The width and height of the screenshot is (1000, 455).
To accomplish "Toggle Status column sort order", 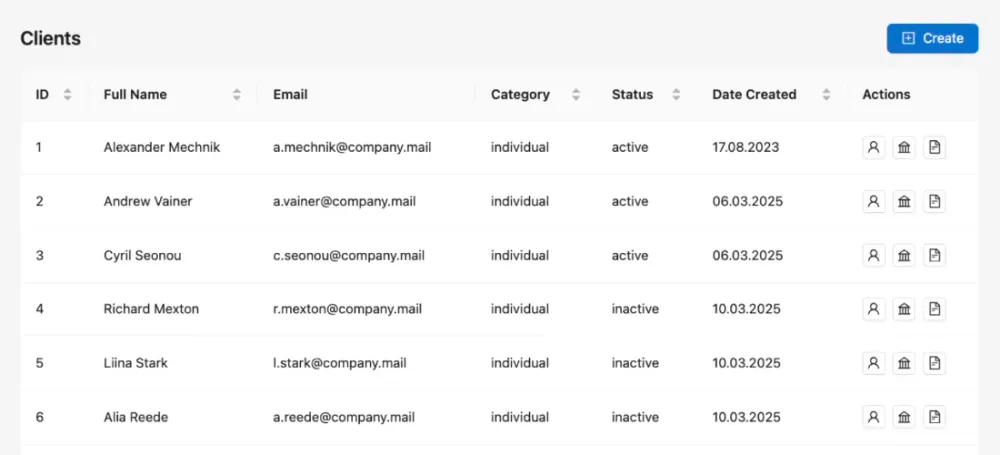I will (676, 95).
